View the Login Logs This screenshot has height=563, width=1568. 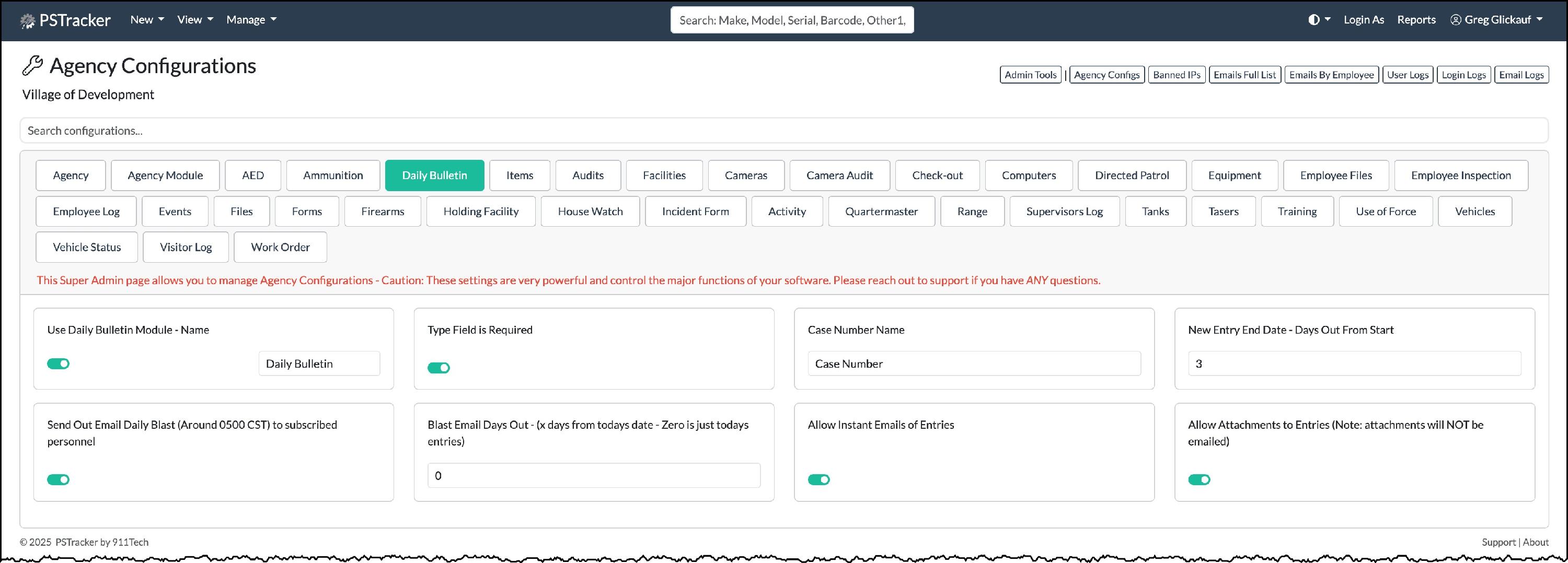point(1464,75)
